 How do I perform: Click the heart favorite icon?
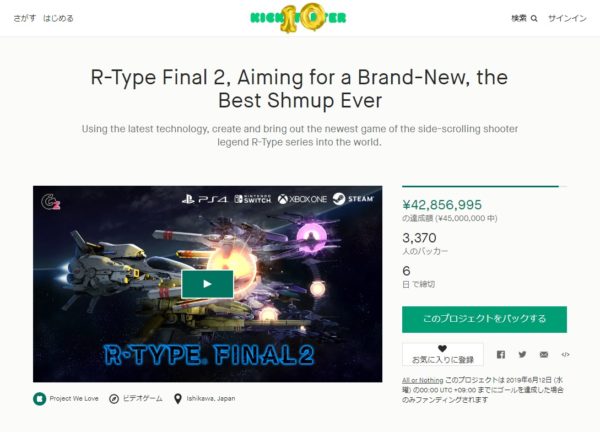tap(442, 349)
